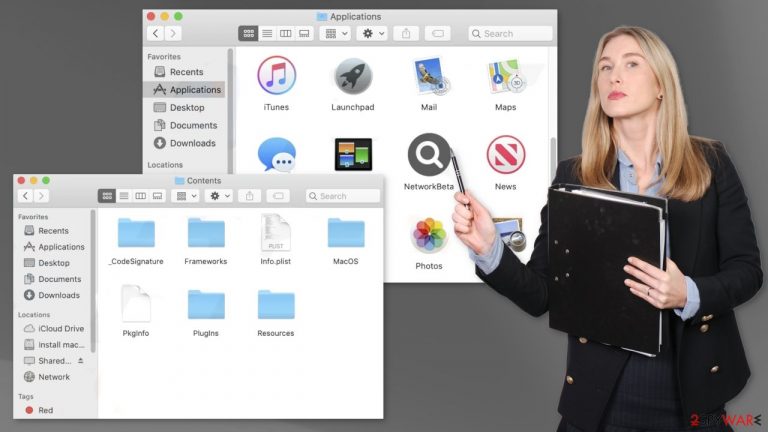Viewport: 768px width, 432px height.
Task: Click the Contents window sidebar scrollbar
Action: (x=93, y=281)
